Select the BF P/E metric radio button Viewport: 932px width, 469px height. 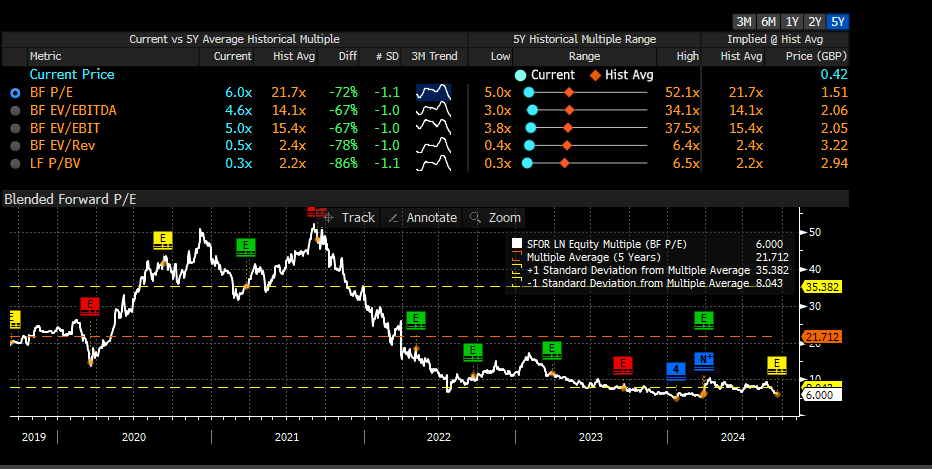click(15, 93)
